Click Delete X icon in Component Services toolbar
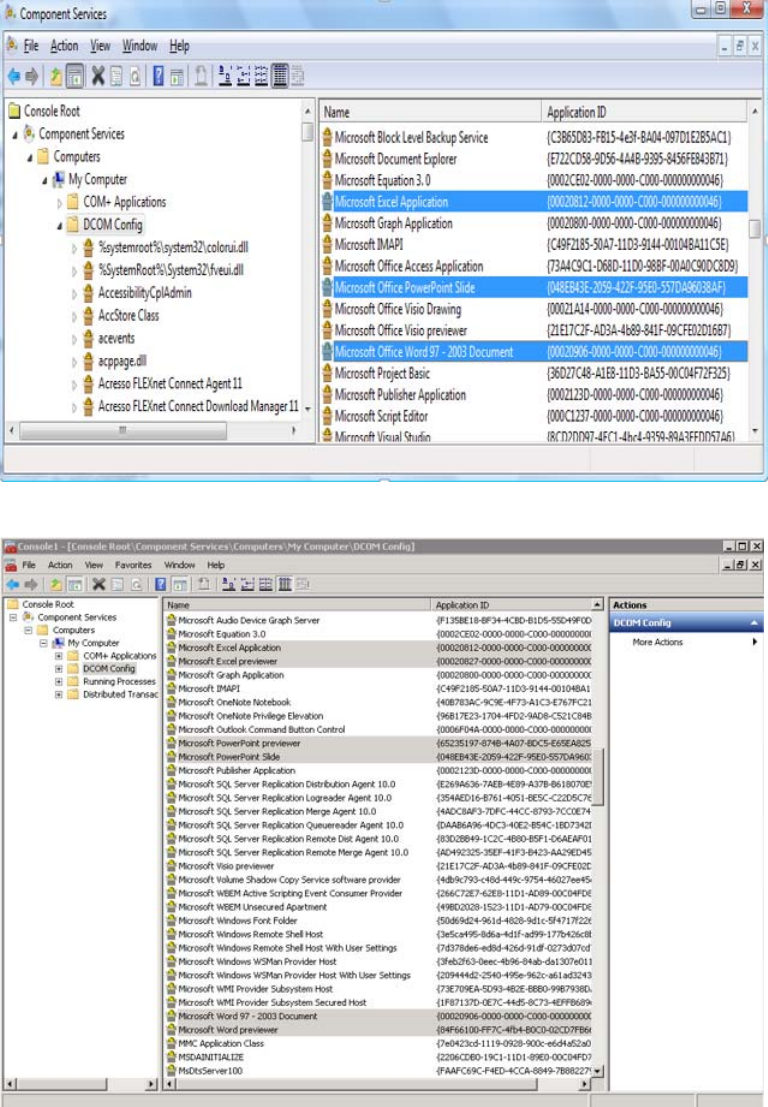 (x=98, y=76)
